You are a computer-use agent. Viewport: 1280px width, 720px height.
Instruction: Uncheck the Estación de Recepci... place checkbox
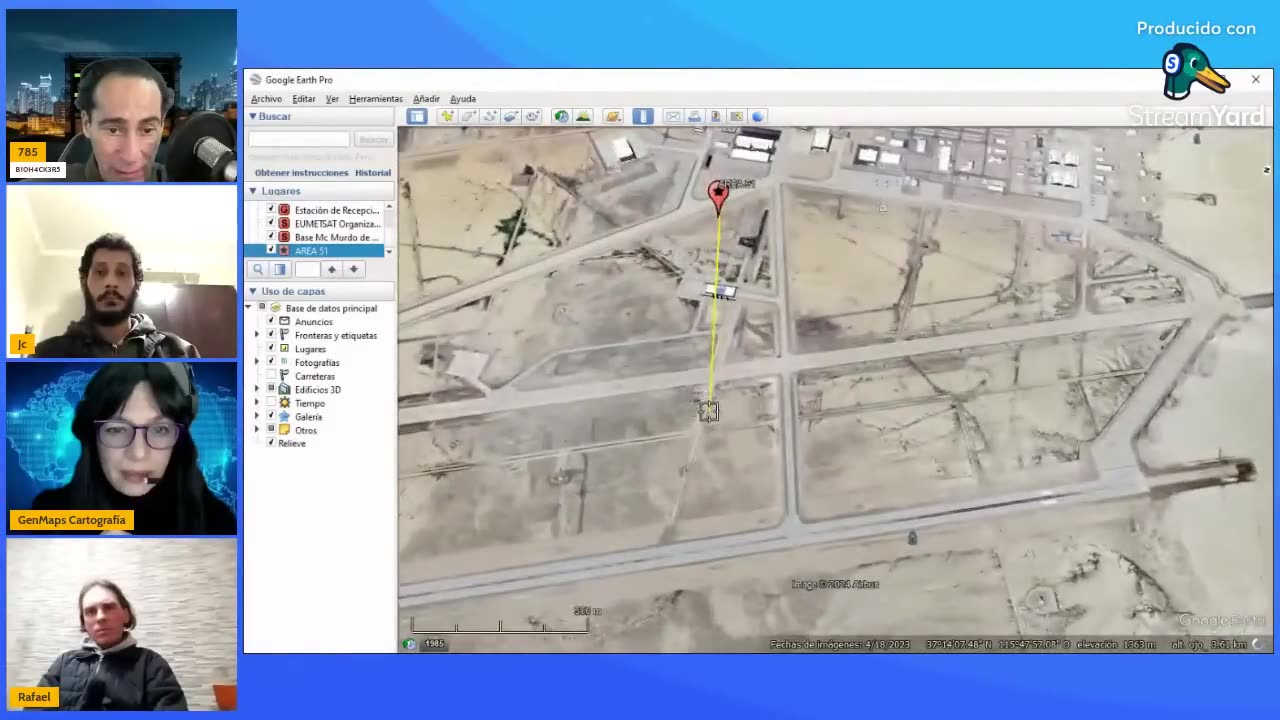tap(270, 209)
